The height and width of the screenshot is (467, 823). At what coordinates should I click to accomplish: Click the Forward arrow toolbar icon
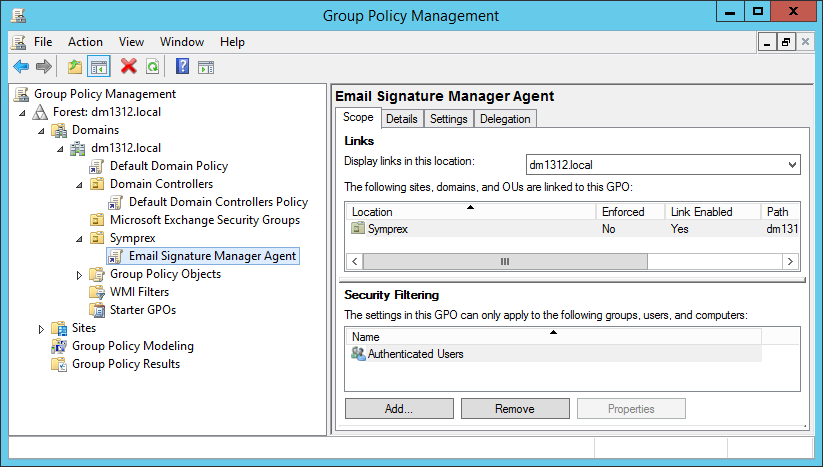click(x=43, y=67)
